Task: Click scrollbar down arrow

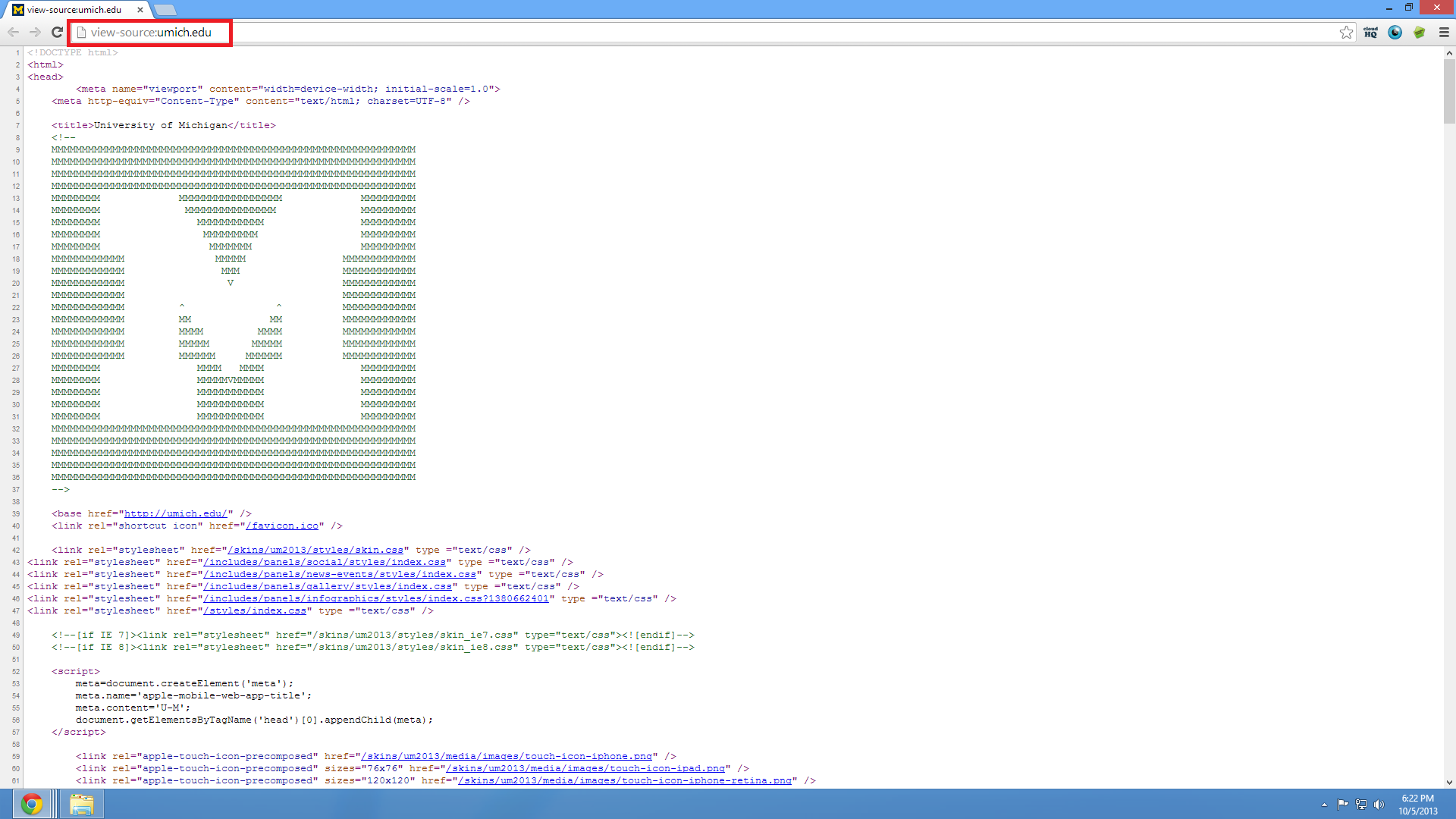Action: [1449, 782]
